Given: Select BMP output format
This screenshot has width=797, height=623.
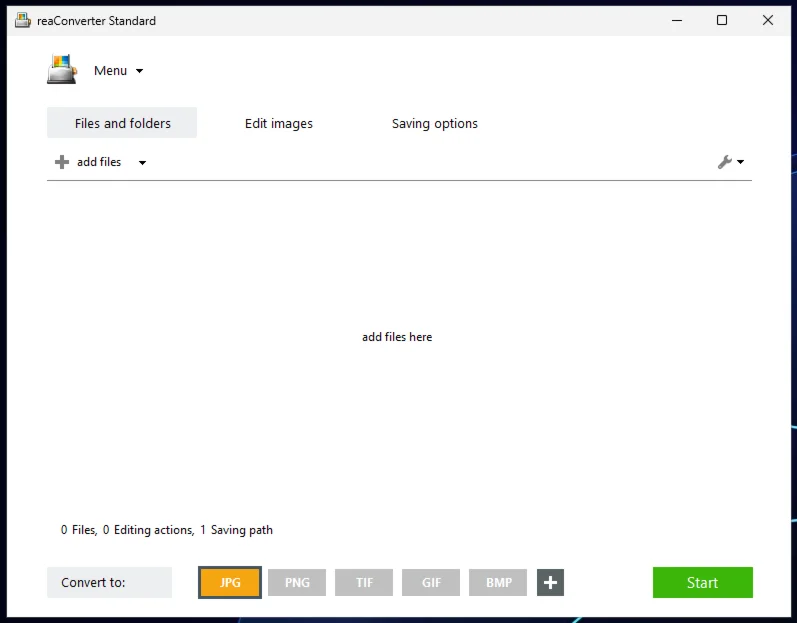Looking at the screenshot, I should (498, 582).
